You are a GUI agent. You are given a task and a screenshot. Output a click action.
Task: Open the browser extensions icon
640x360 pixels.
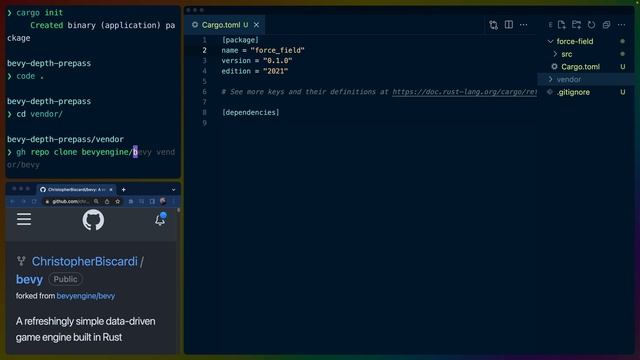pyautogui.click(x=131, y=201)
